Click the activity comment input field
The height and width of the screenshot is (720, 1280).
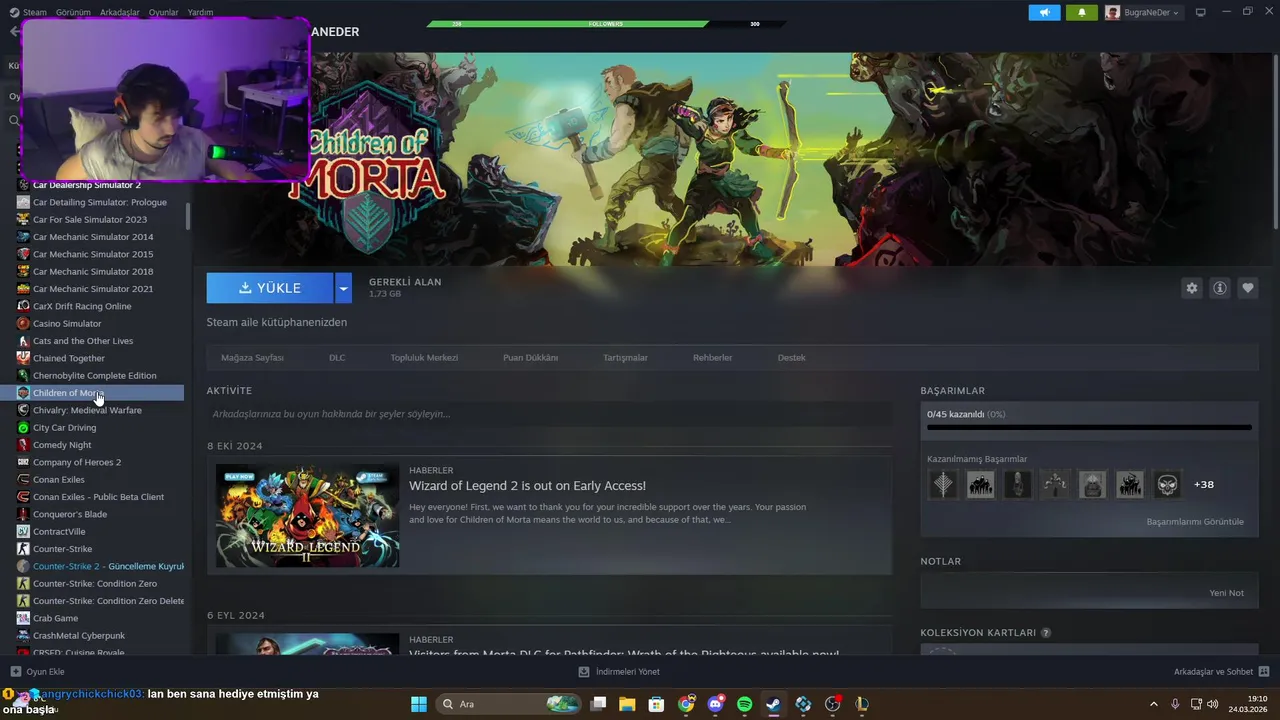coord(549,414)
